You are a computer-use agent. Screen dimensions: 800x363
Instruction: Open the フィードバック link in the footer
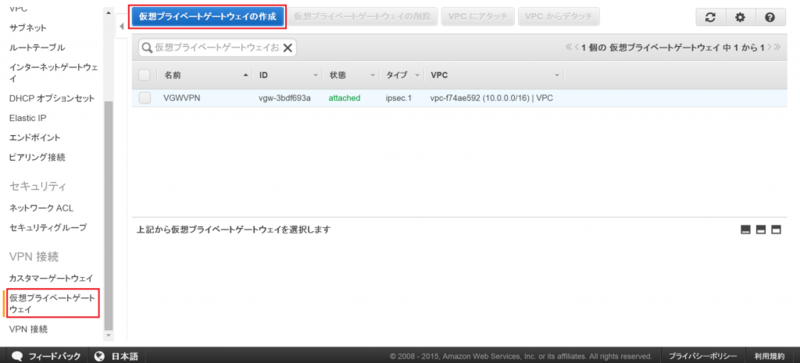(x=54, y=356)
